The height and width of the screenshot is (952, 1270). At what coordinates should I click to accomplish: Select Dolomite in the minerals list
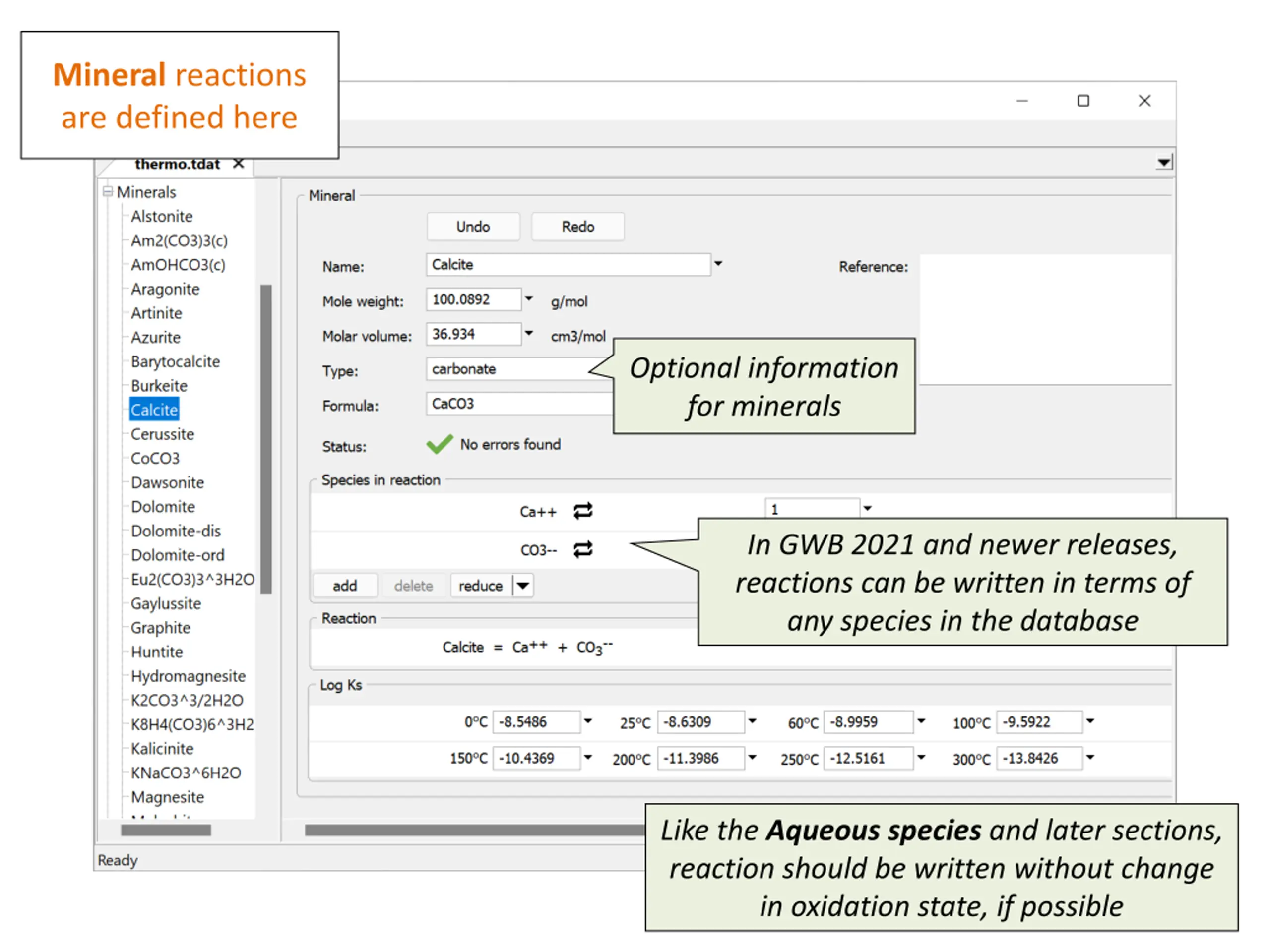(163, 507)
